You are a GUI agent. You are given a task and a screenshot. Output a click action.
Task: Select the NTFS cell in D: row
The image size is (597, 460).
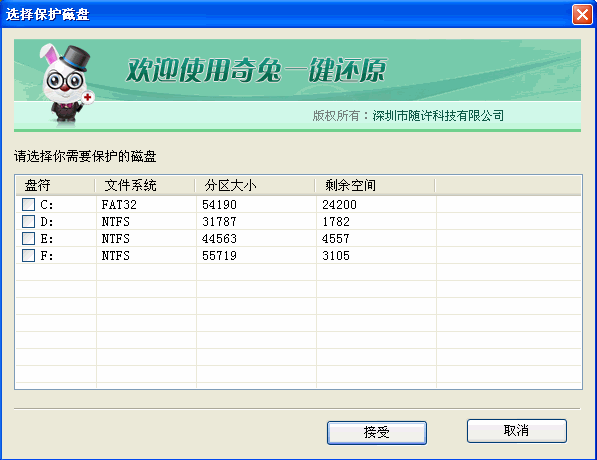pos(116,222)
